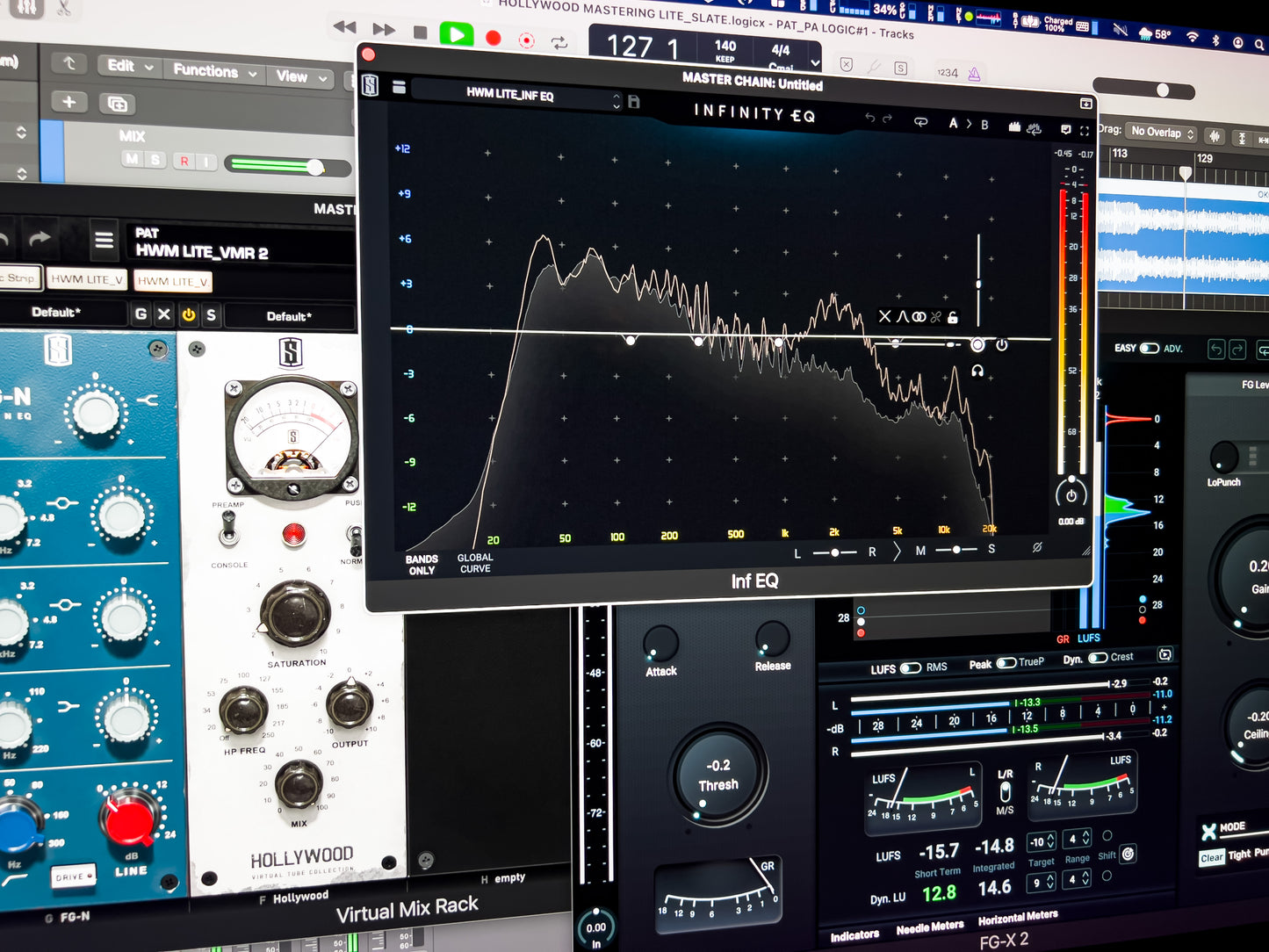Click the band headphone solo icon
The image size is (1269, 952).
click(x=977, y=371)
